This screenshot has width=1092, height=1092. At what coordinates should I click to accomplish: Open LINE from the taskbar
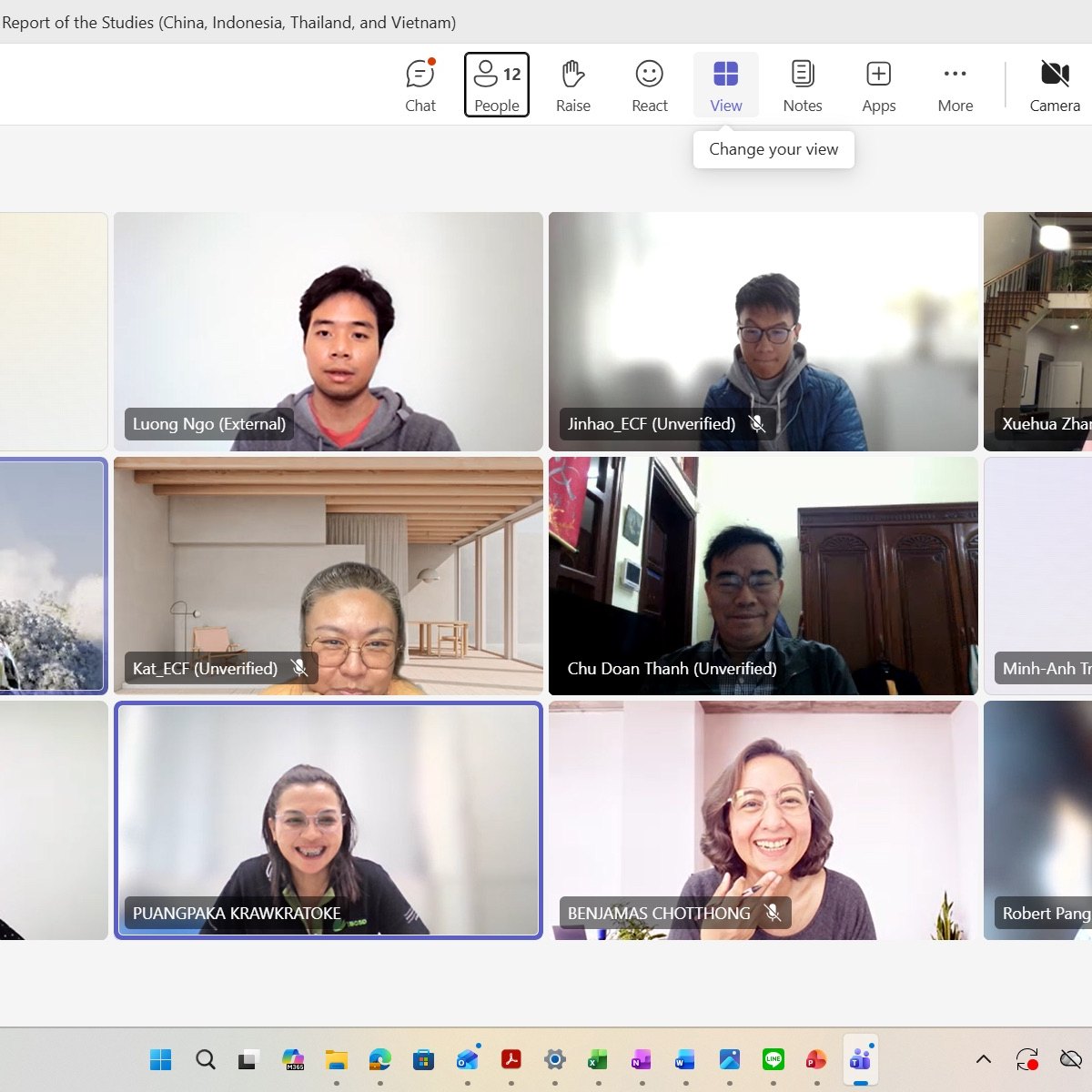pyautogui.click(x=773, y=1059)
